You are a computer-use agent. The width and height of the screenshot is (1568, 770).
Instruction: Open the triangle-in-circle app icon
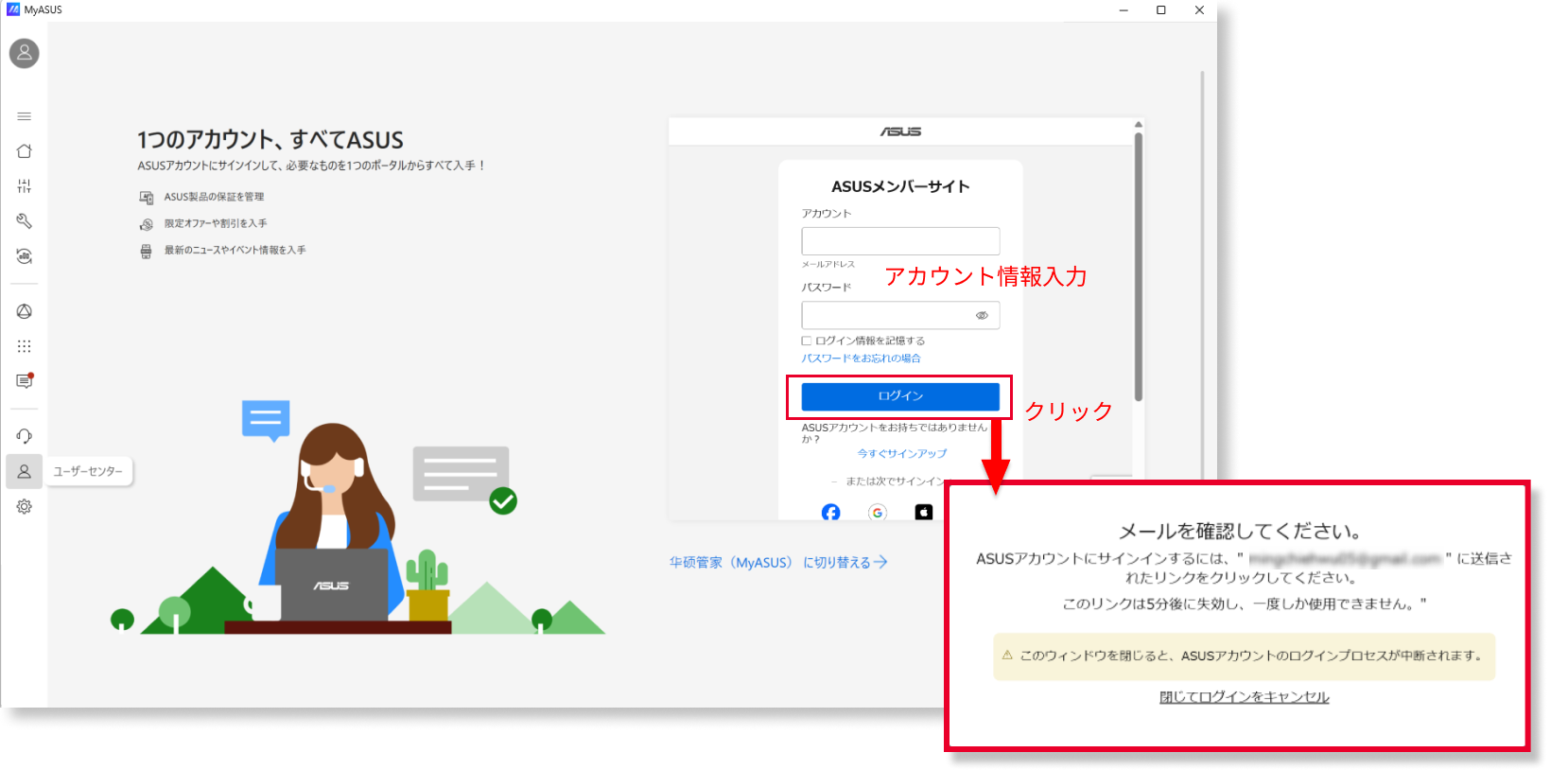tap(25, 311)
